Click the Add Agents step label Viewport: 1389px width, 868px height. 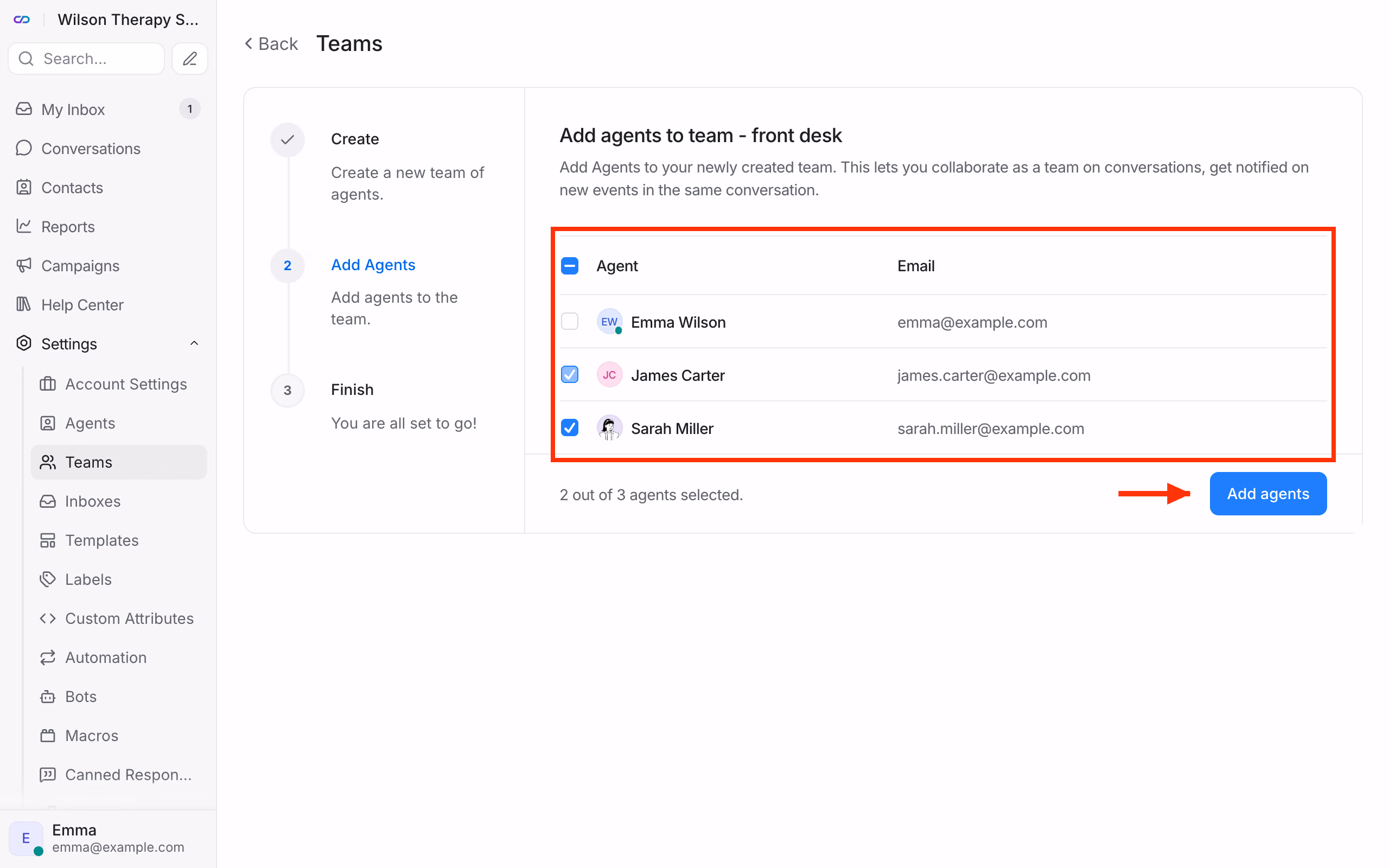[x=373, y=265]
